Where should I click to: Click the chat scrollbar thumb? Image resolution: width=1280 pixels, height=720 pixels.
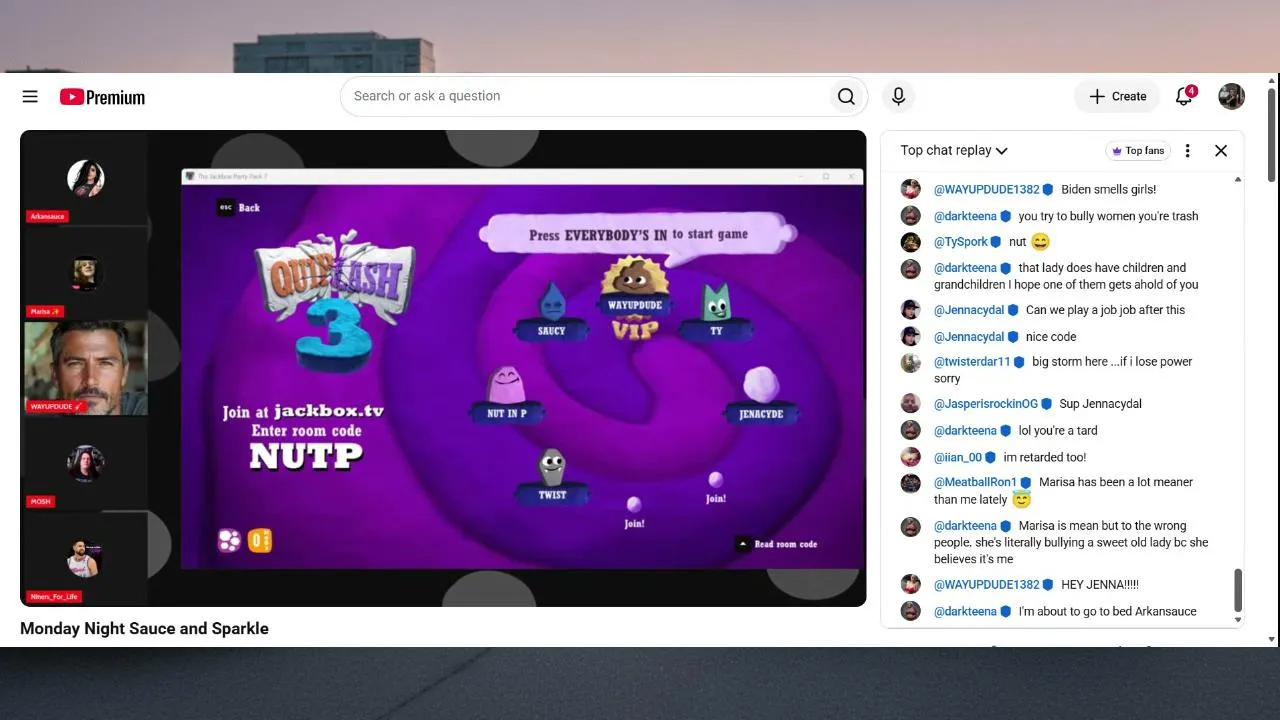pyautogui.click(x=1238, y=590)
